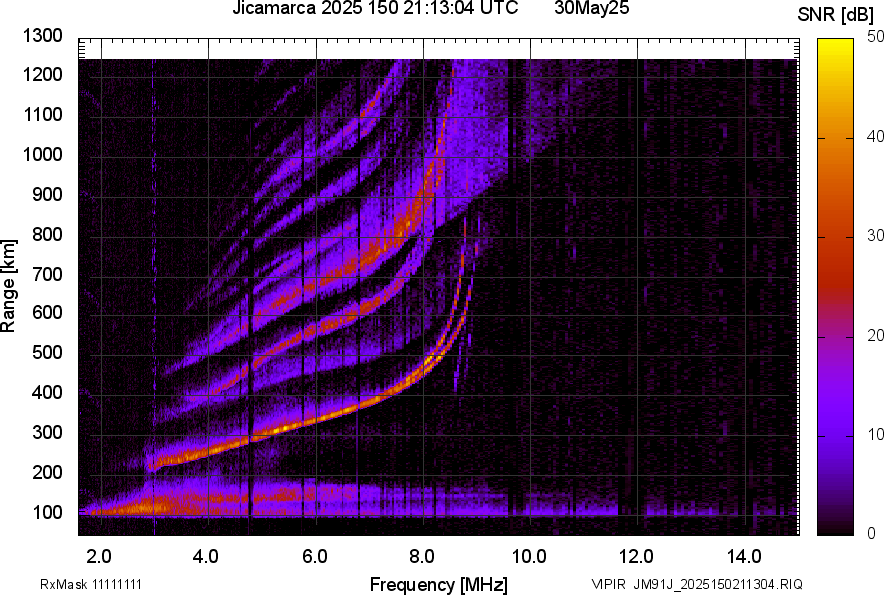The image size is (884, 595).
Task: Click the range tick label '1300'
Action: tap(42, 36)
